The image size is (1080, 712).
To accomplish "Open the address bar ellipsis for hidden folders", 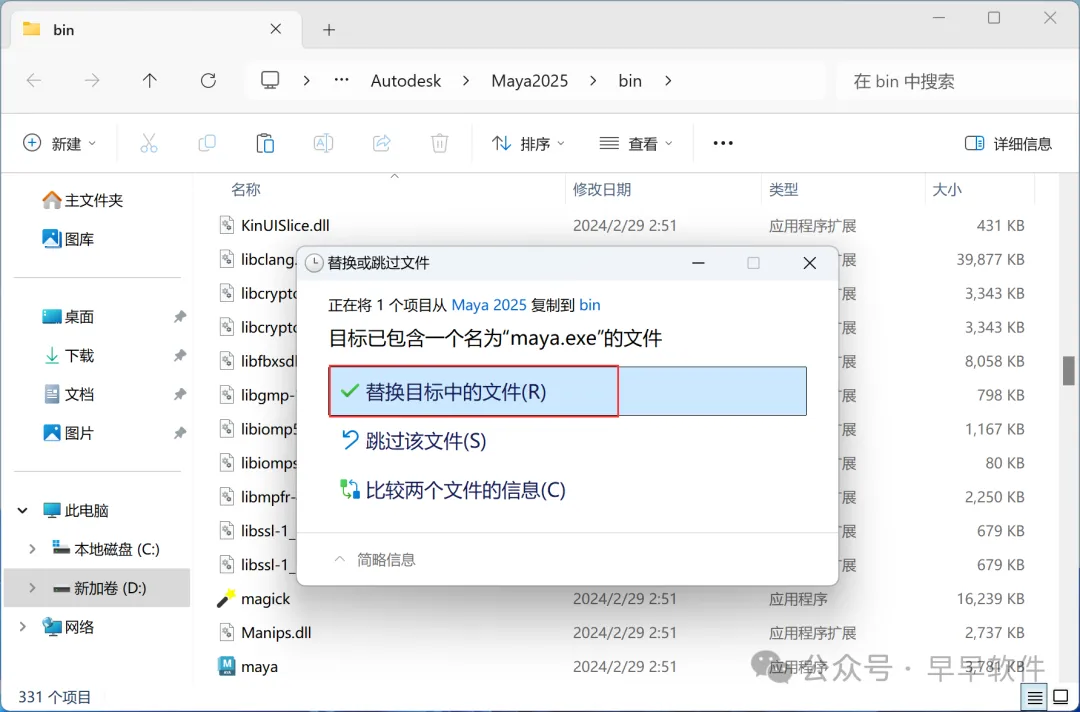I will pyautogui.click(x=342, y=81).
